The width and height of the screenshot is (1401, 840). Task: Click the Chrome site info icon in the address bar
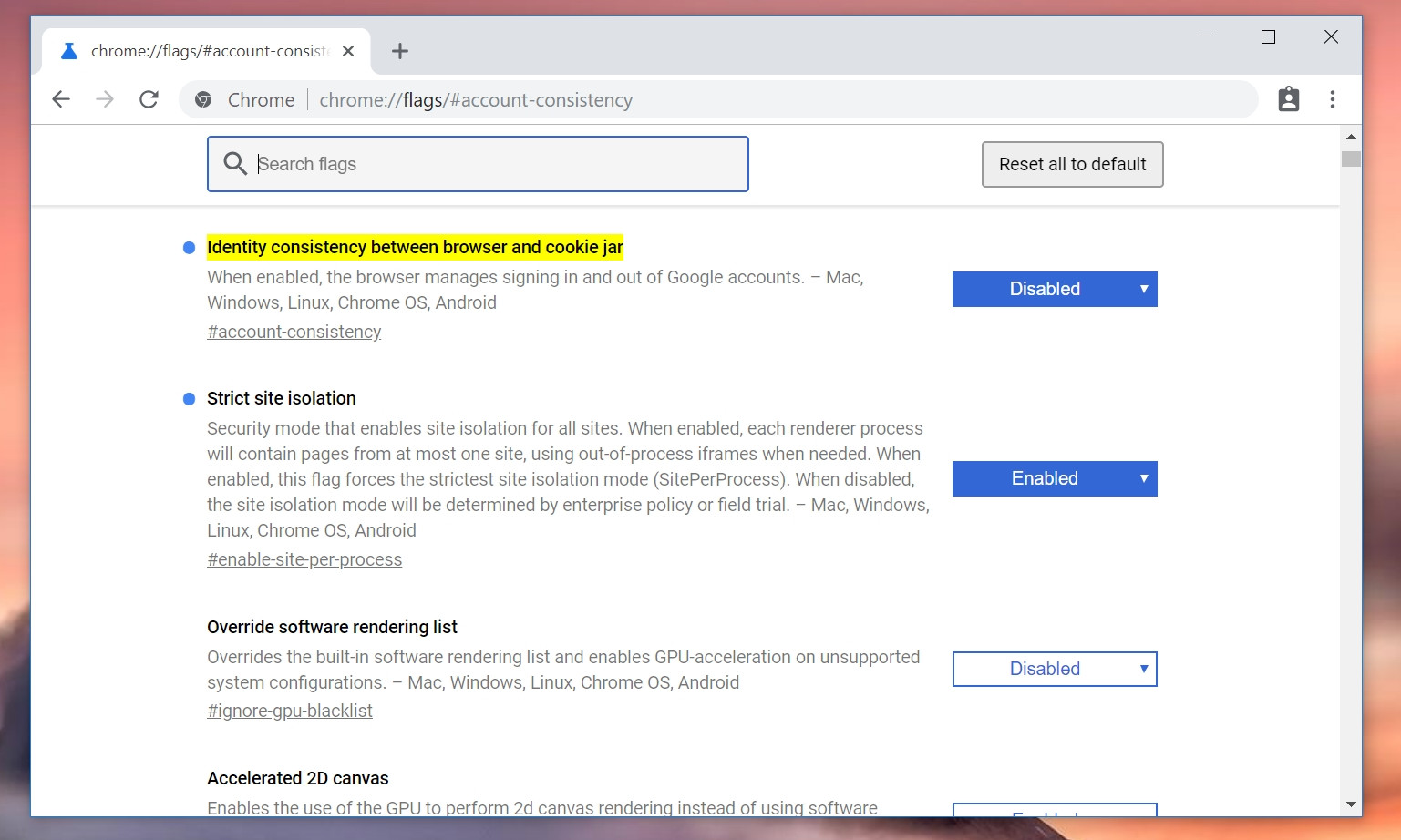[203, 100]
